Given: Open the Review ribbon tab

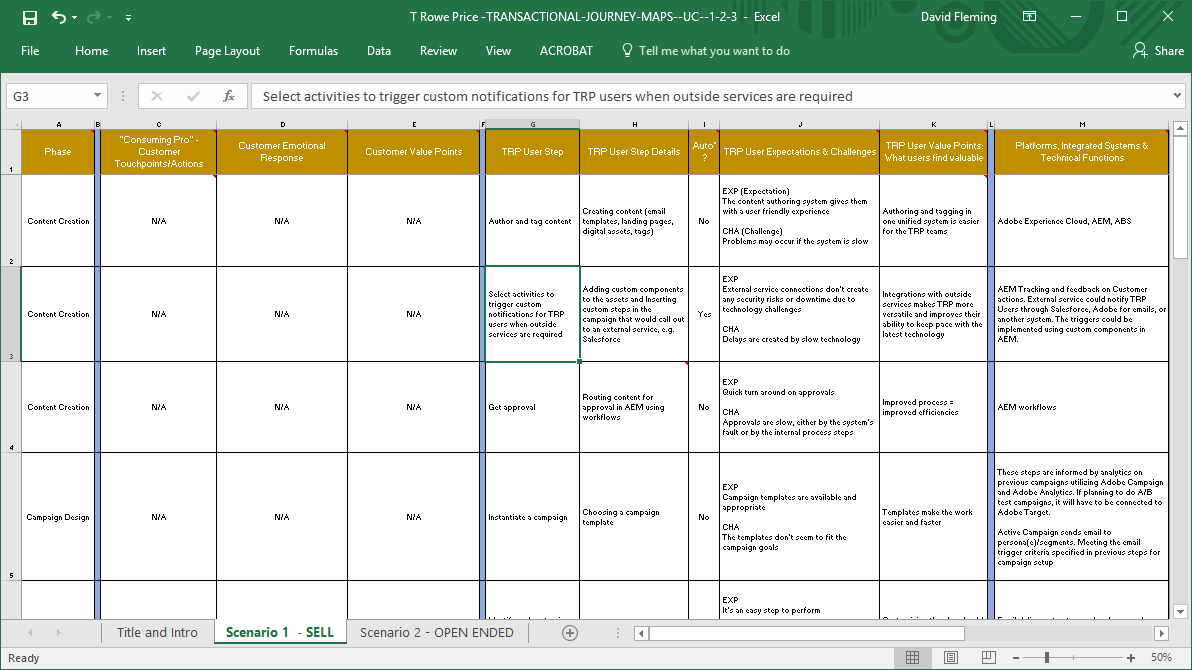Looking at the screenshot, I should coord(438,51).
